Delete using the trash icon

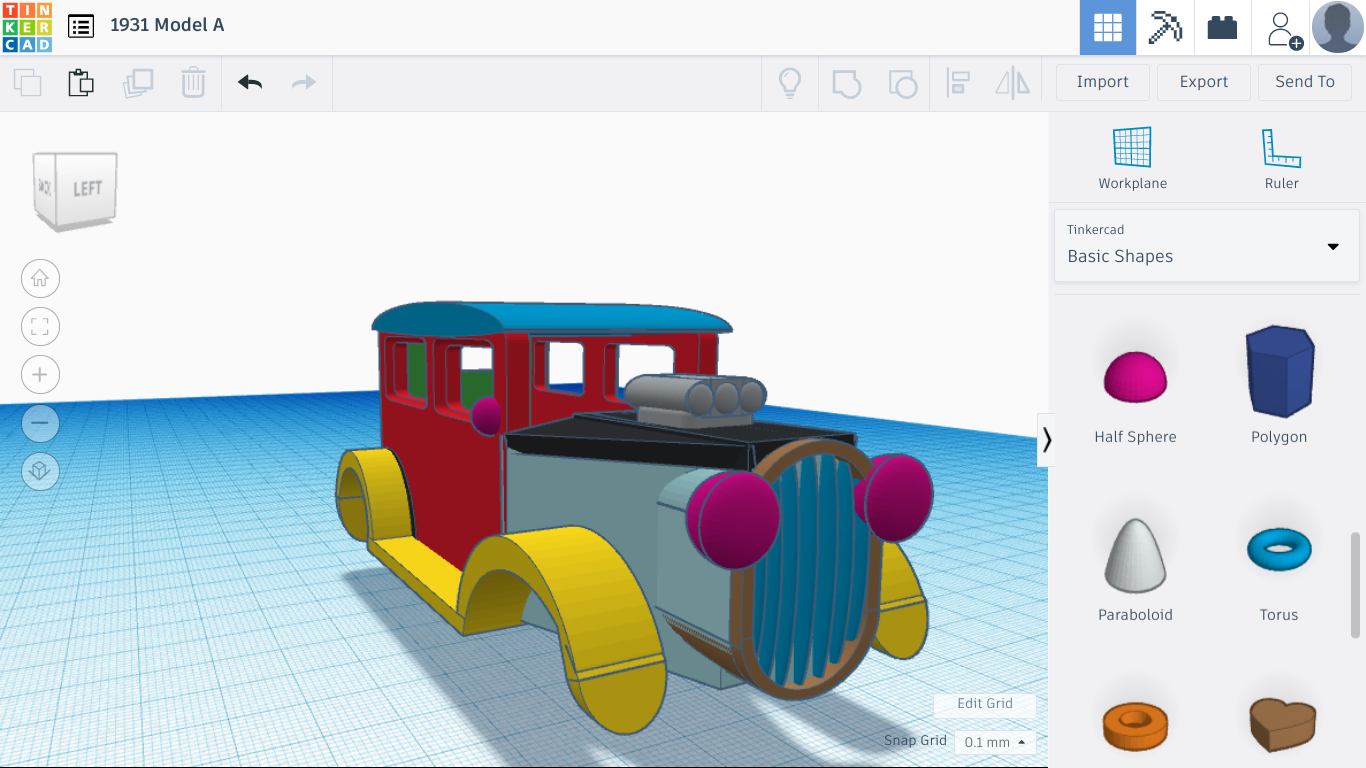click(192, 83)
